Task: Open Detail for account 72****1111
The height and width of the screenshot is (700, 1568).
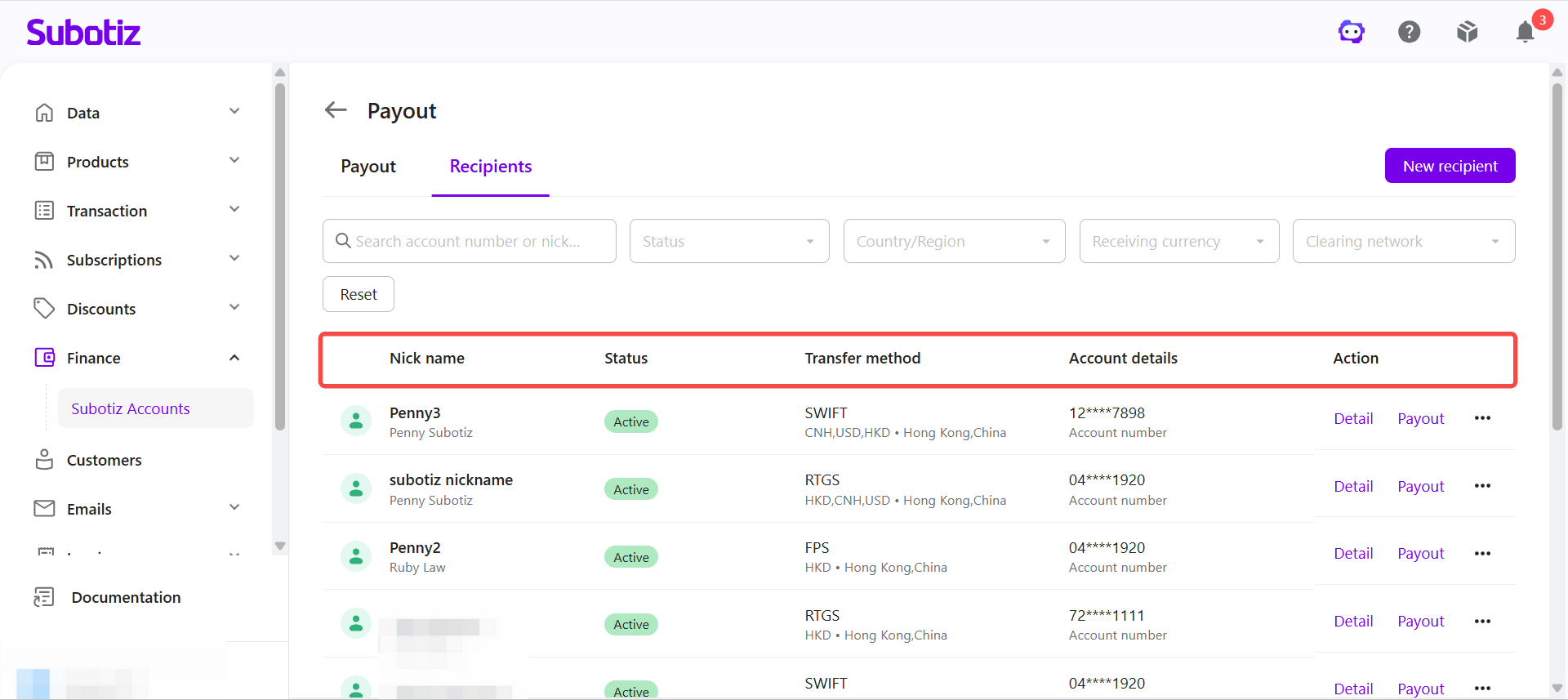Action: [x=1353, y=621]
